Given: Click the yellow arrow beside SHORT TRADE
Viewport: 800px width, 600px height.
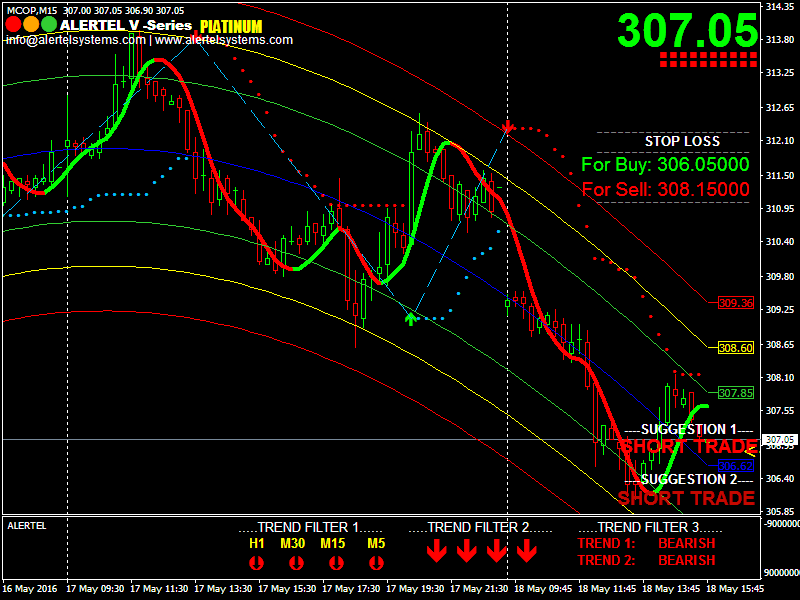Looking at the screenshot, I should (x=752, y=451).
